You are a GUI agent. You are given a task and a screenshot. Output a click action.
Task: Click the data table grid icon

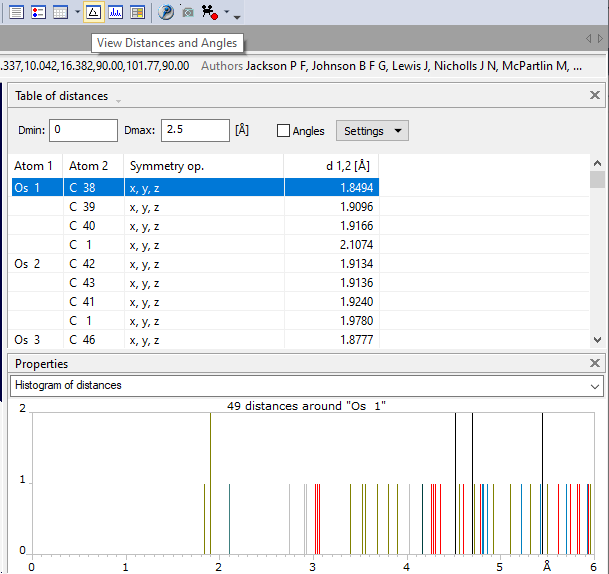tap(60, 13)
